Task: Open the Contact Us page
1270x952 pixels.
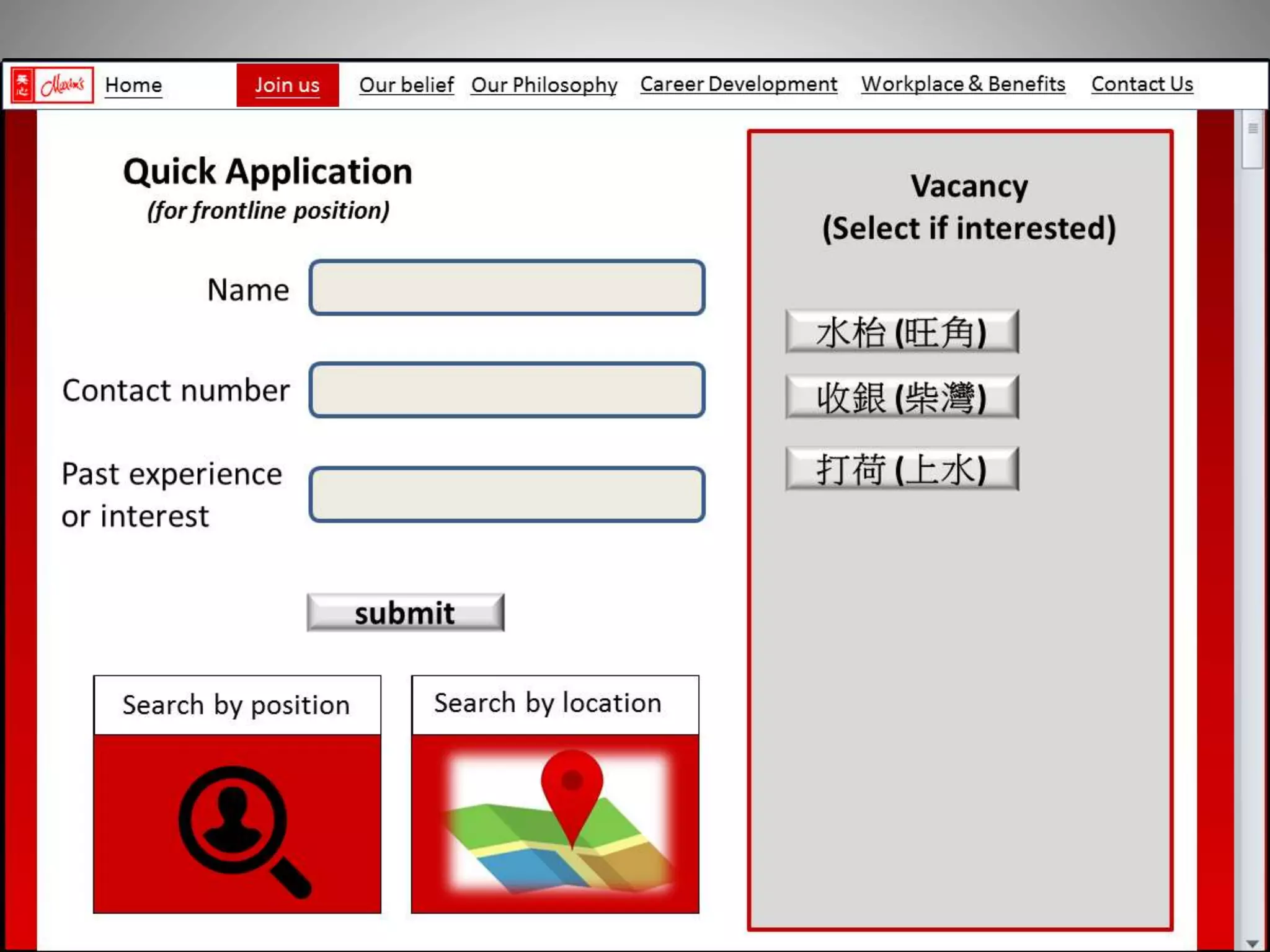Action: click(1142, 84)
